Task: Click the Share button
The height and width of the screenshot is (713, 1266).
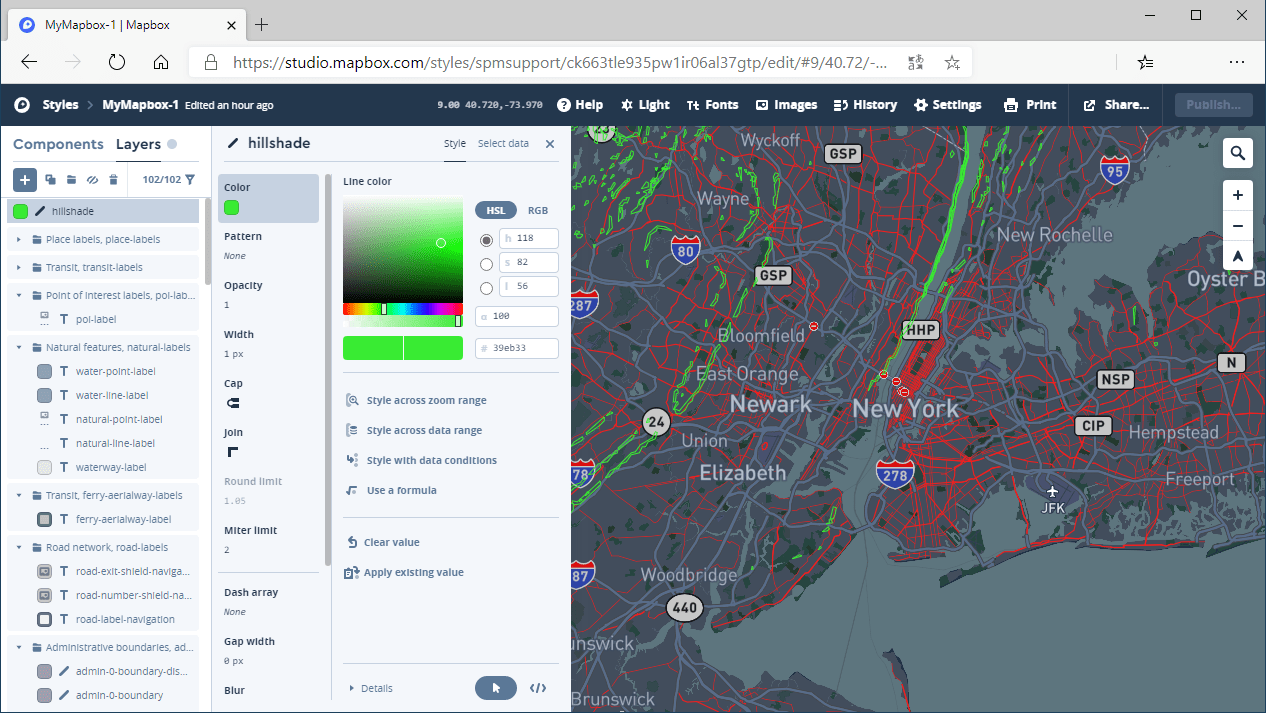Action: click(x=1116, y=105)
